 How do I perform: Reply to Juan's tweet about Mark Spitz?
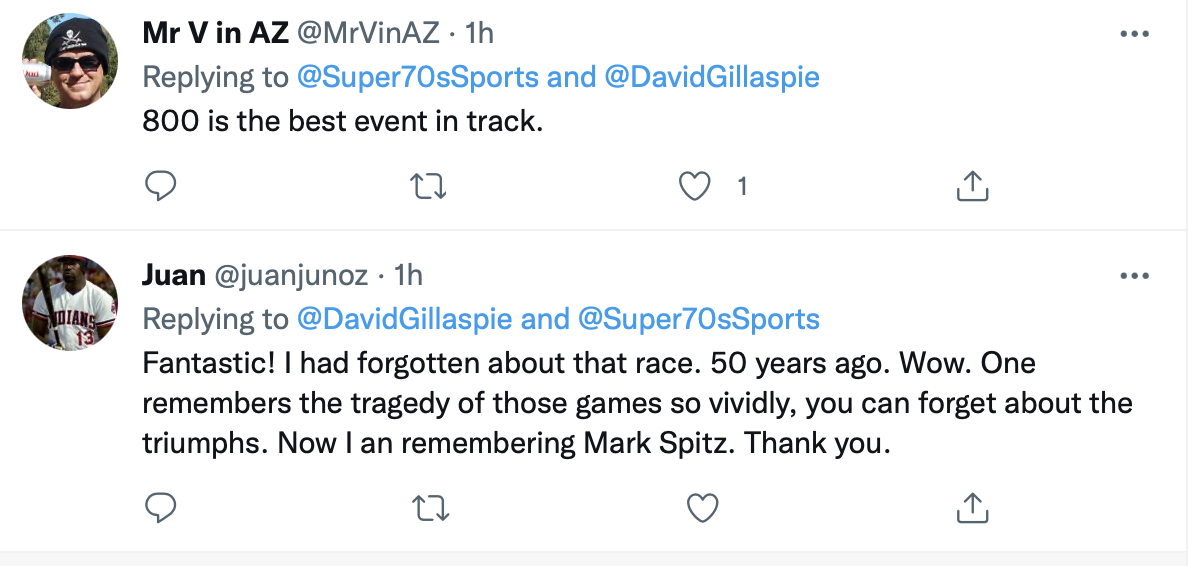(161, 507)
